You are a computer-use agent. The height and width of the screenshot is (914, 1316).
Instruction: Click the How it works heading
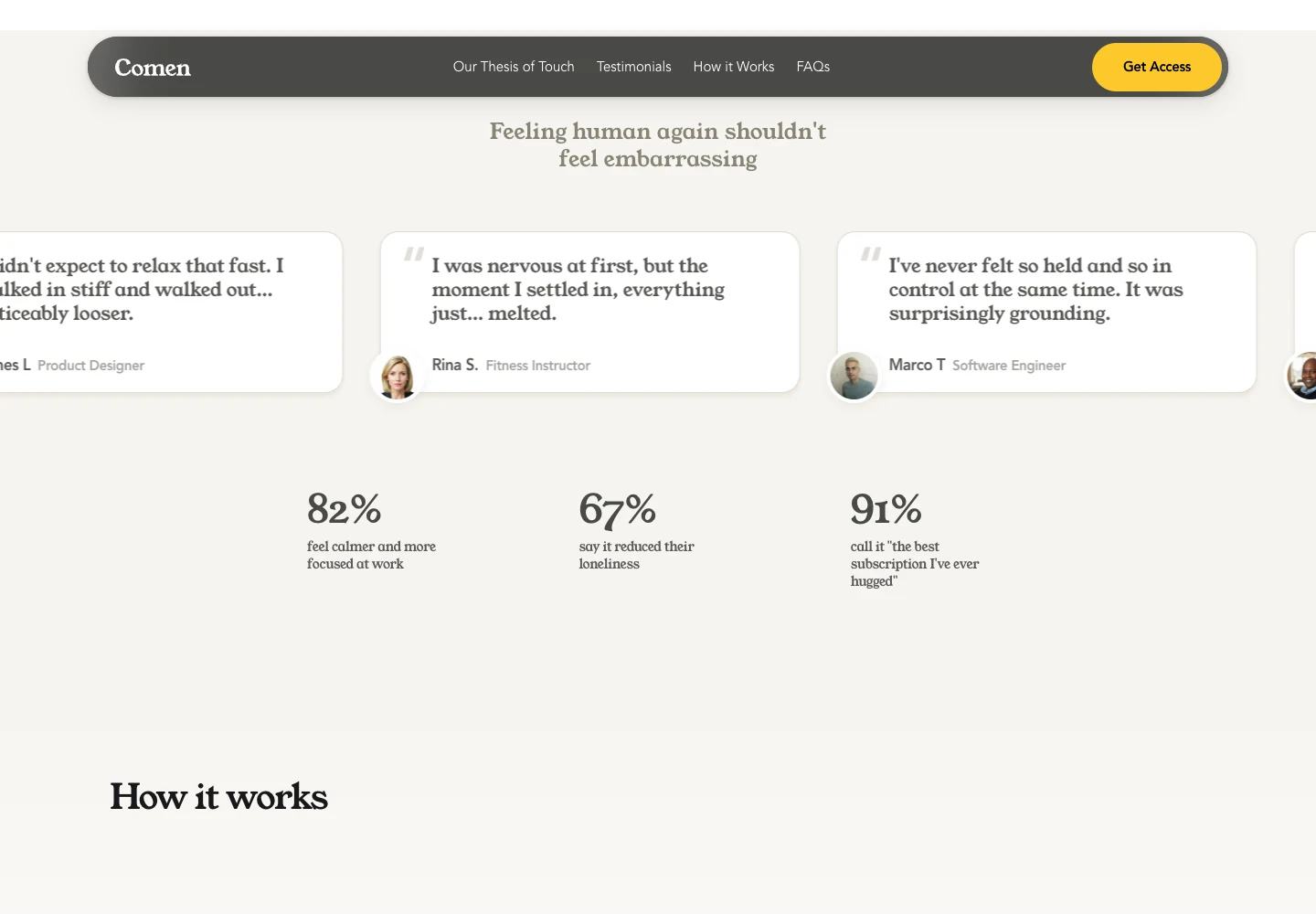(x=218, y=796)
